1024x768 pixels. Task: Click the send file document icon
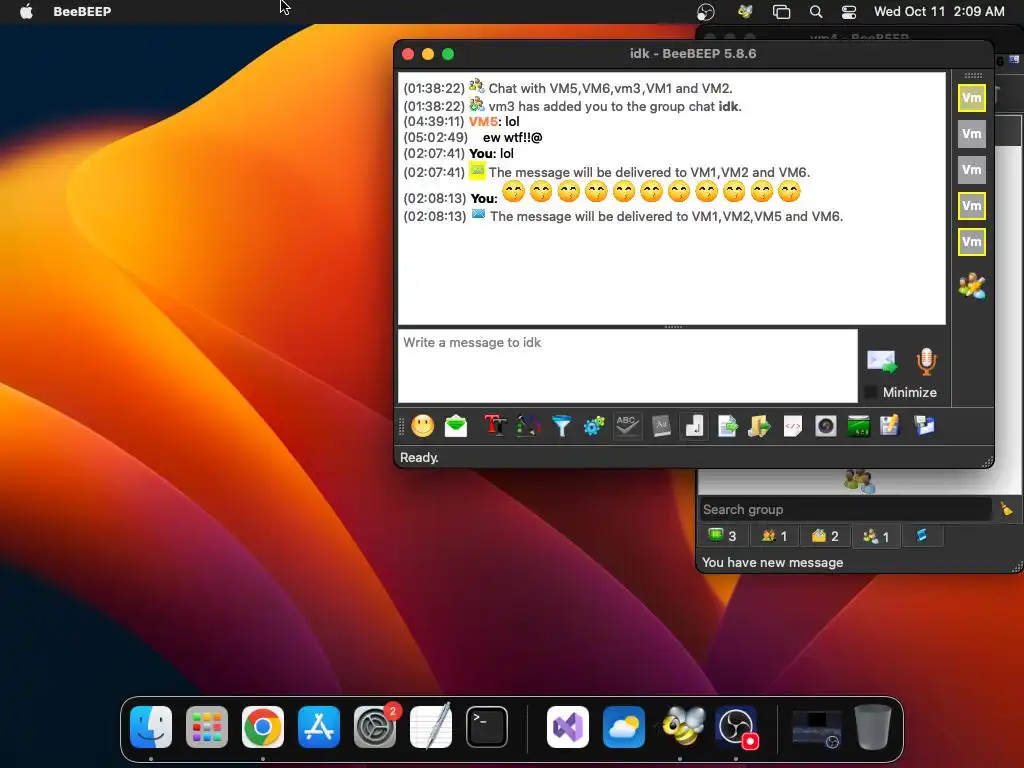pyautogui.click(x=727, y=426)
